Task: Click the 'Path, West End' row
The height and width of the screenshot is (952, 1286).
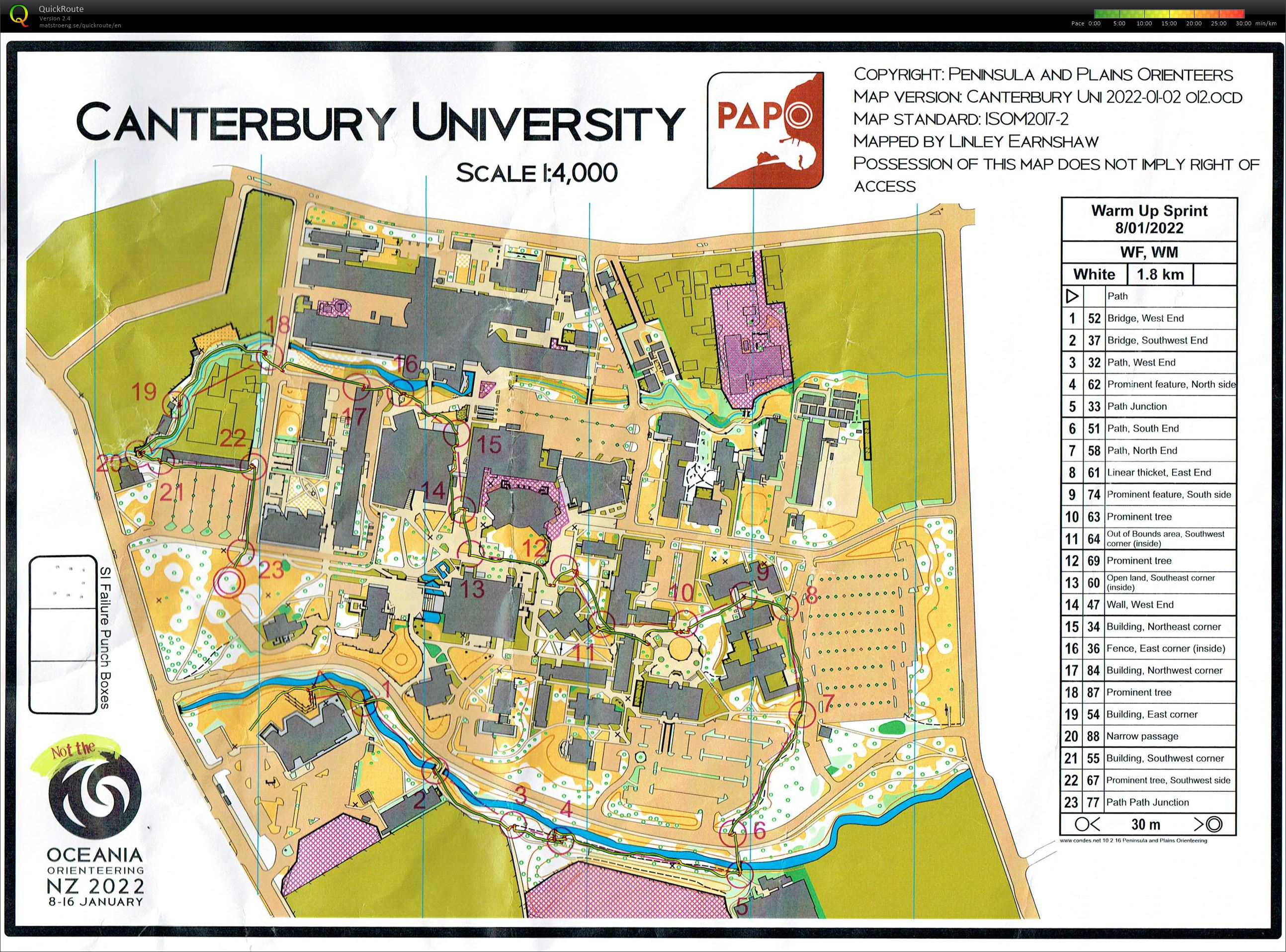Action: click(x=1149, y=362)
